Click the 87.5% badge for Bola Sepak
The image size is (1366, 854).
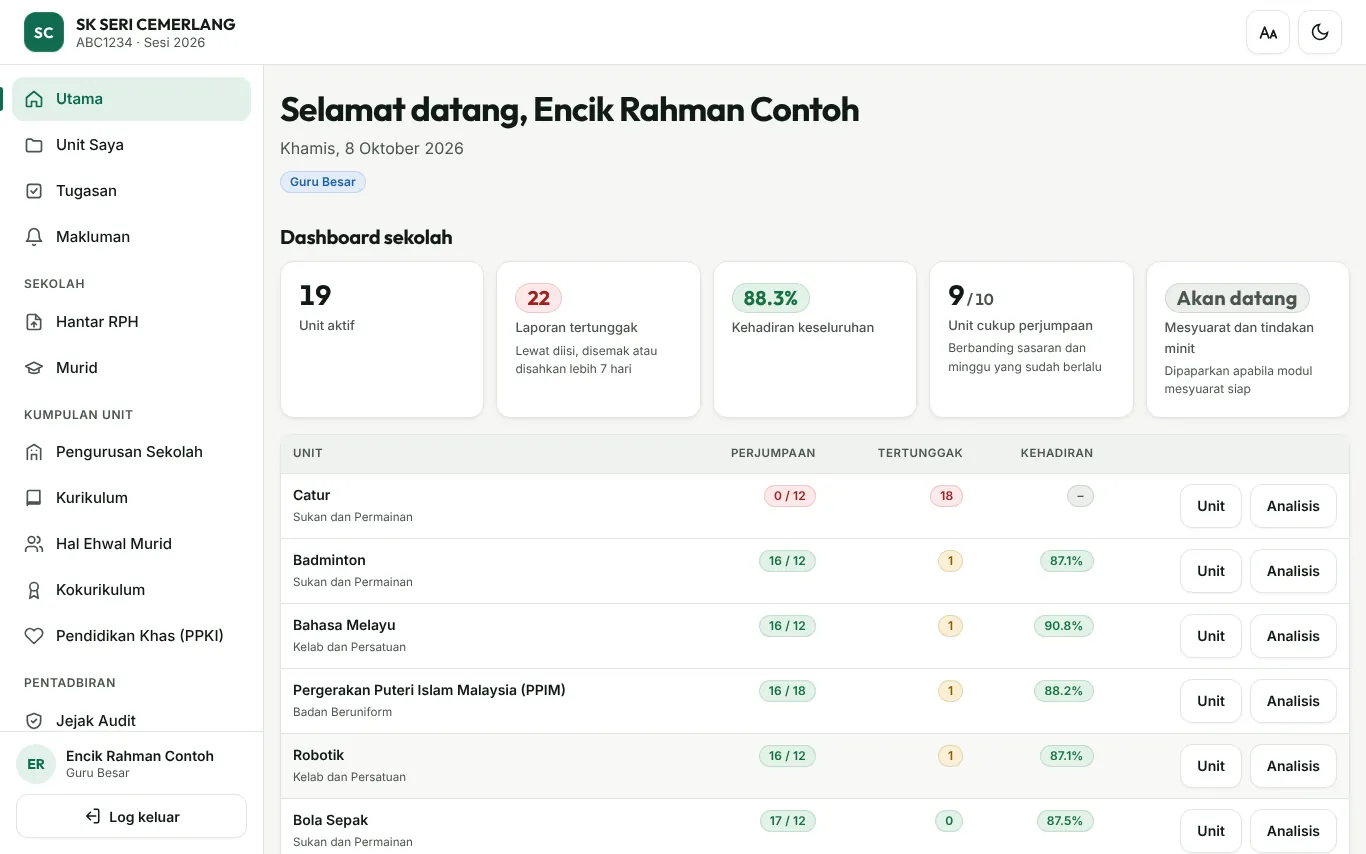(1065, 821)
